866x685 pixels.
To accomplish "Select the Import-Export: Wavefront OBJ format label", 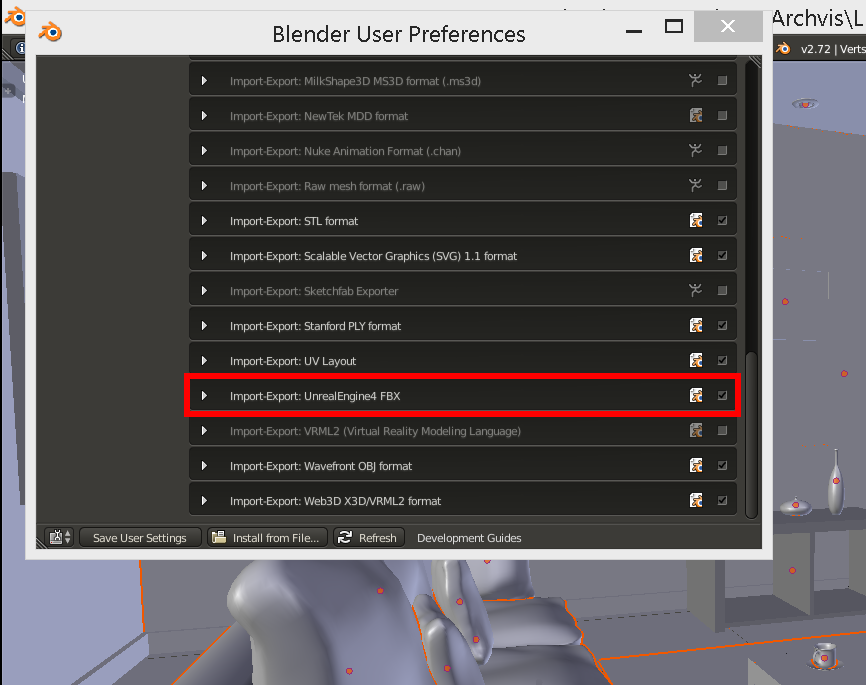I will [x=321, y=466].
